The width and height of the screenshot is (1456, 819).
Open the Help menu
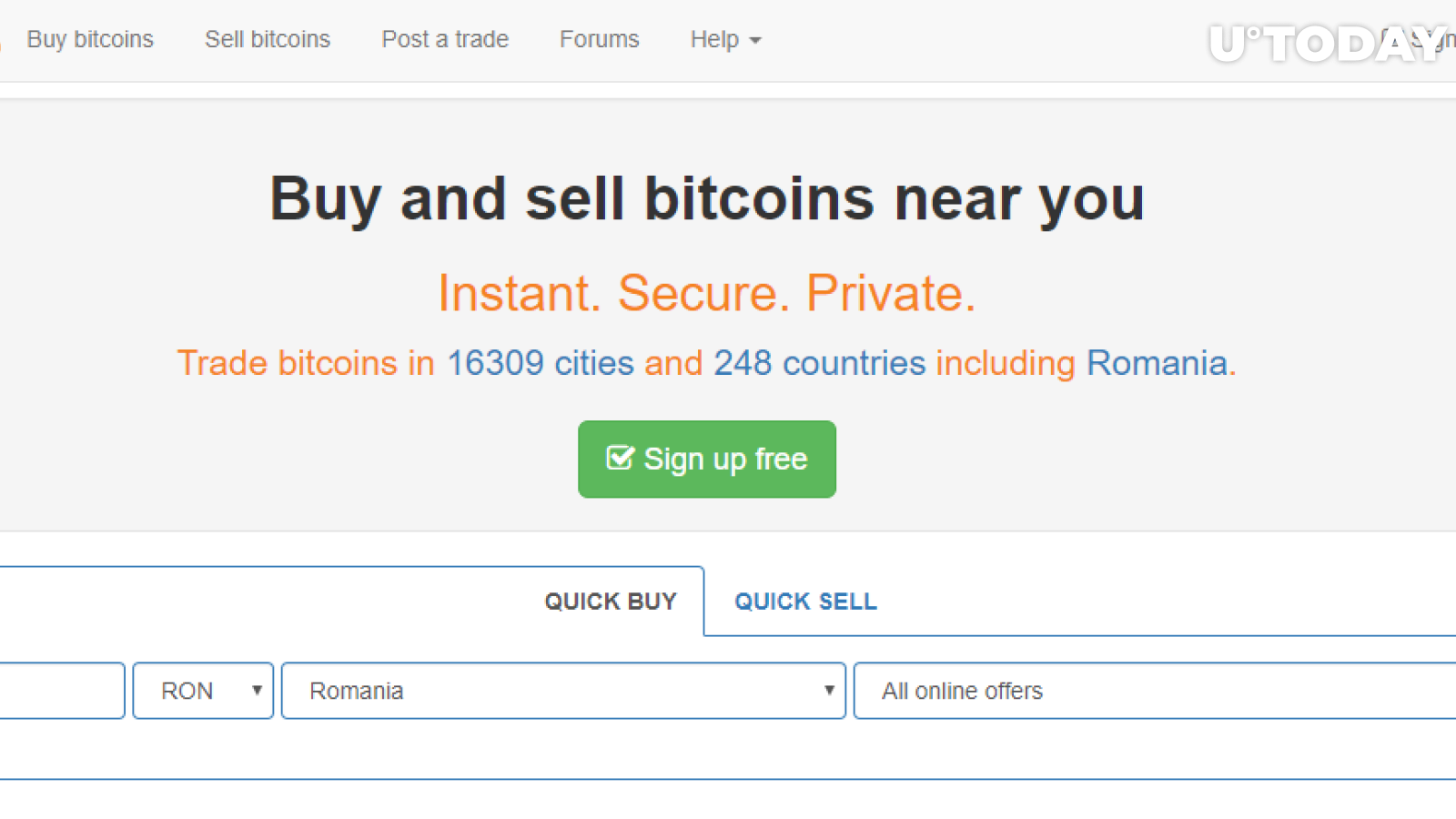[x=725, y=40]
